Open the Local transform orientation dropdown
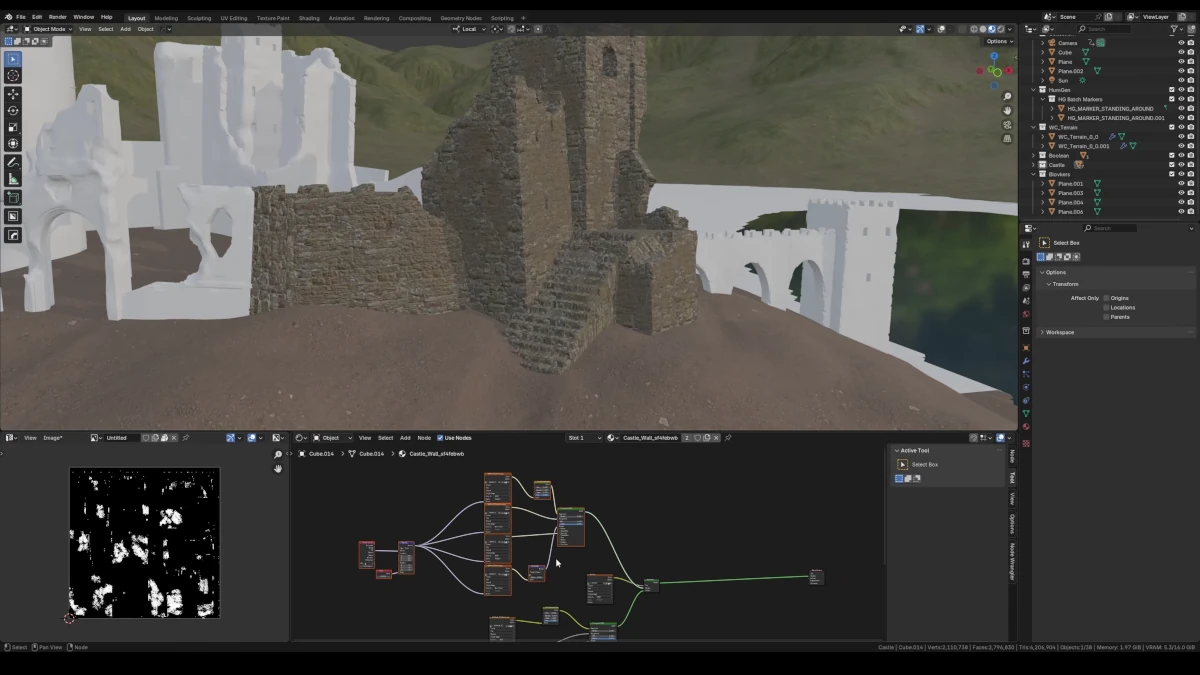Screen dimensions: 1200x675 click(469, 29)
